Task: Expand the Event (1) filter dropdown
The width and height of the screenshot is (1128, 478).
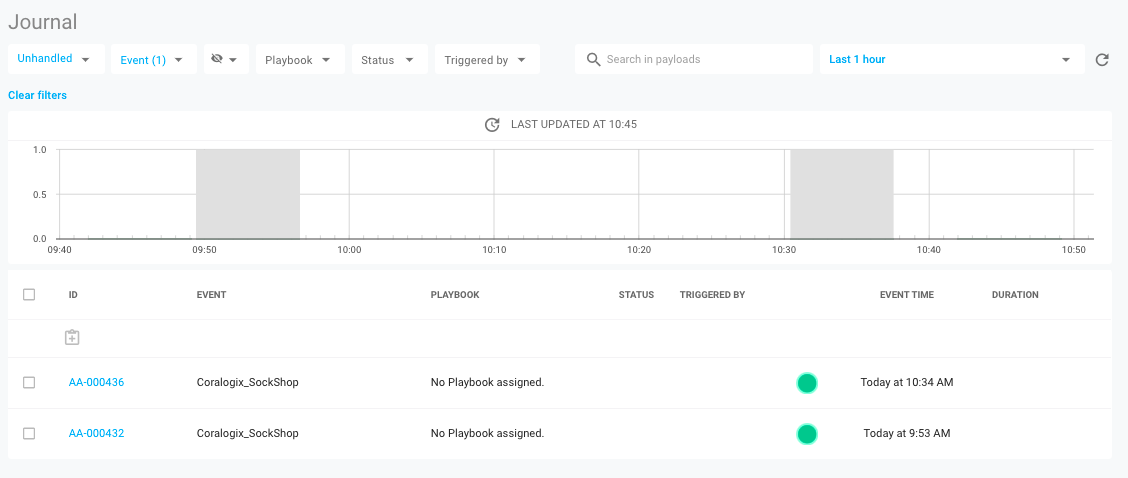Action: click(153, 59)
